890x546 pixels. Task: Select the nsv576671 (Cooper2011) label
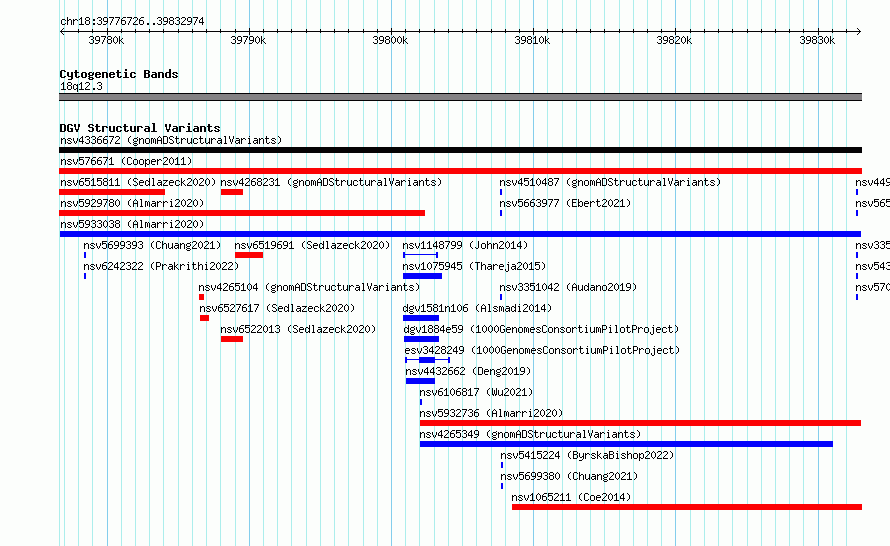[126, 161]
